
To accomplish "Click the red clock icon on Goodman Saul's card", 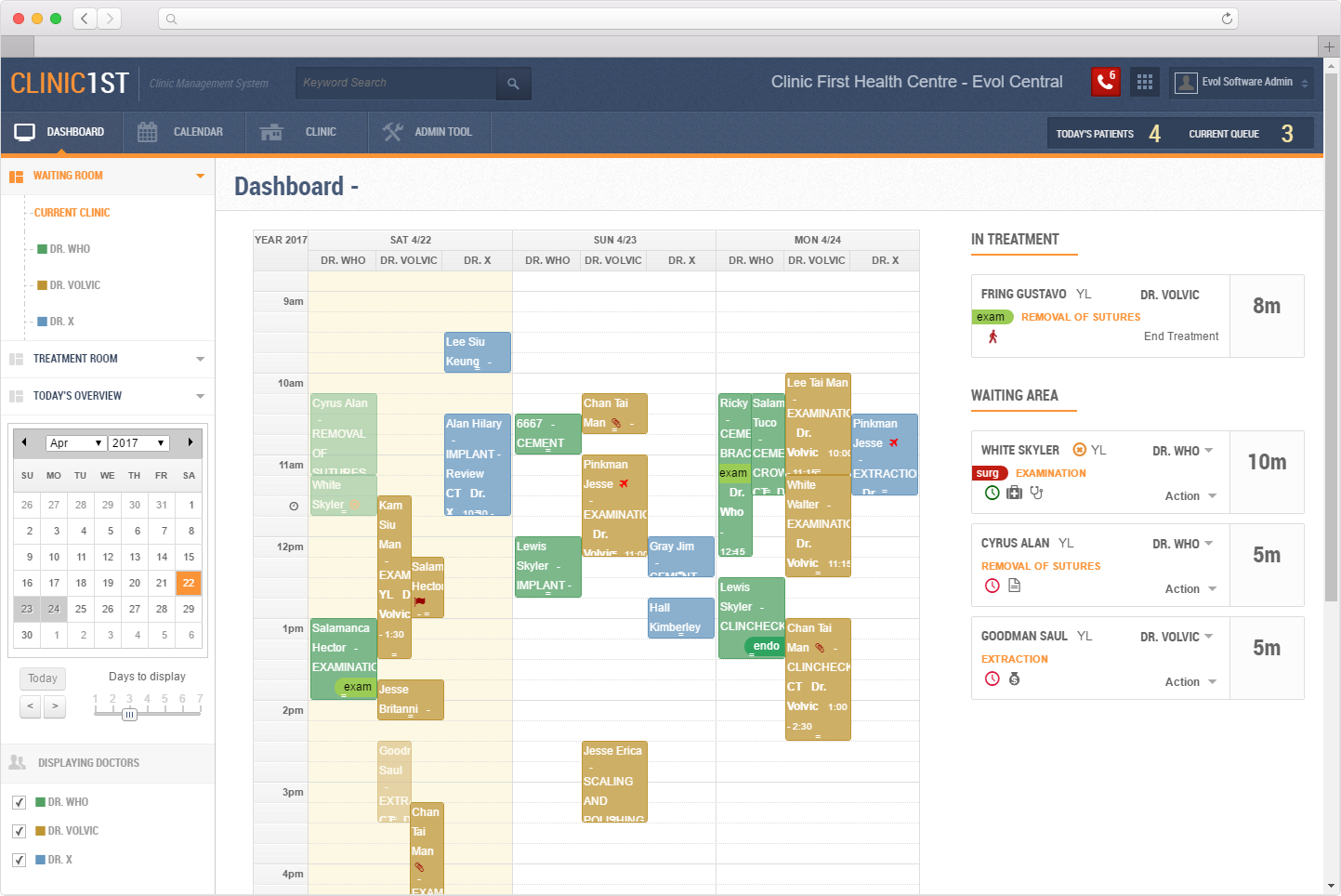I will click(992, 678).
